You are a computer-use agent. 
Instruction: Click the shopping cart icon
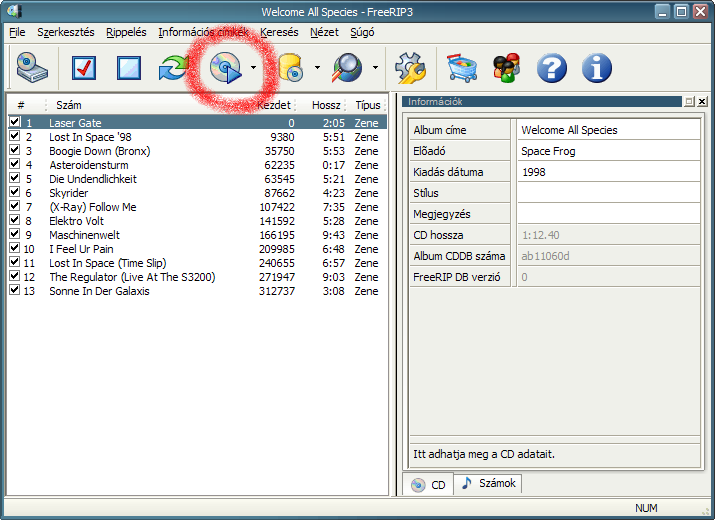462,68
